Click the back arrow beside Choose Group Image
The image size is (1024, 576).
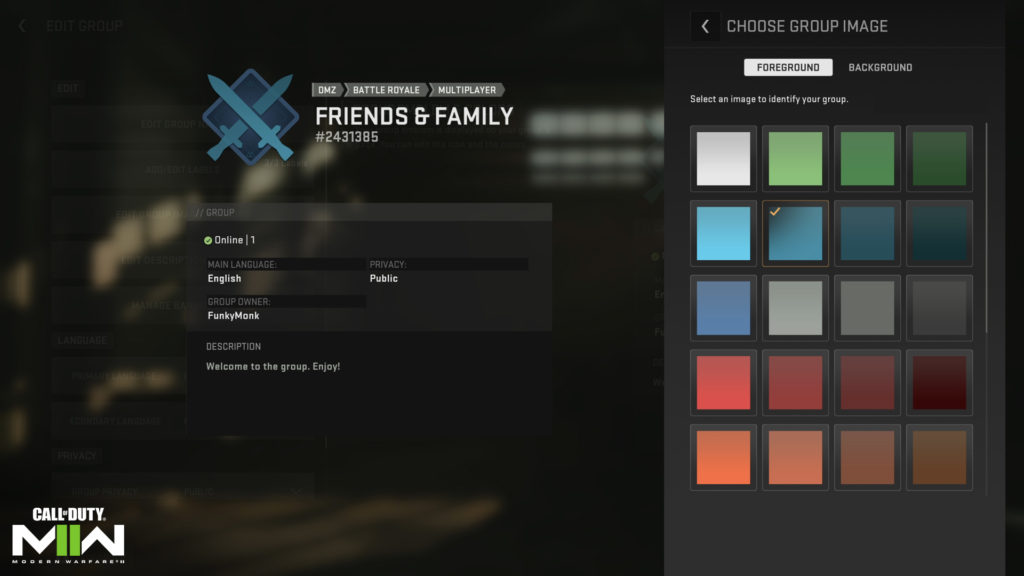click(705, 27)
